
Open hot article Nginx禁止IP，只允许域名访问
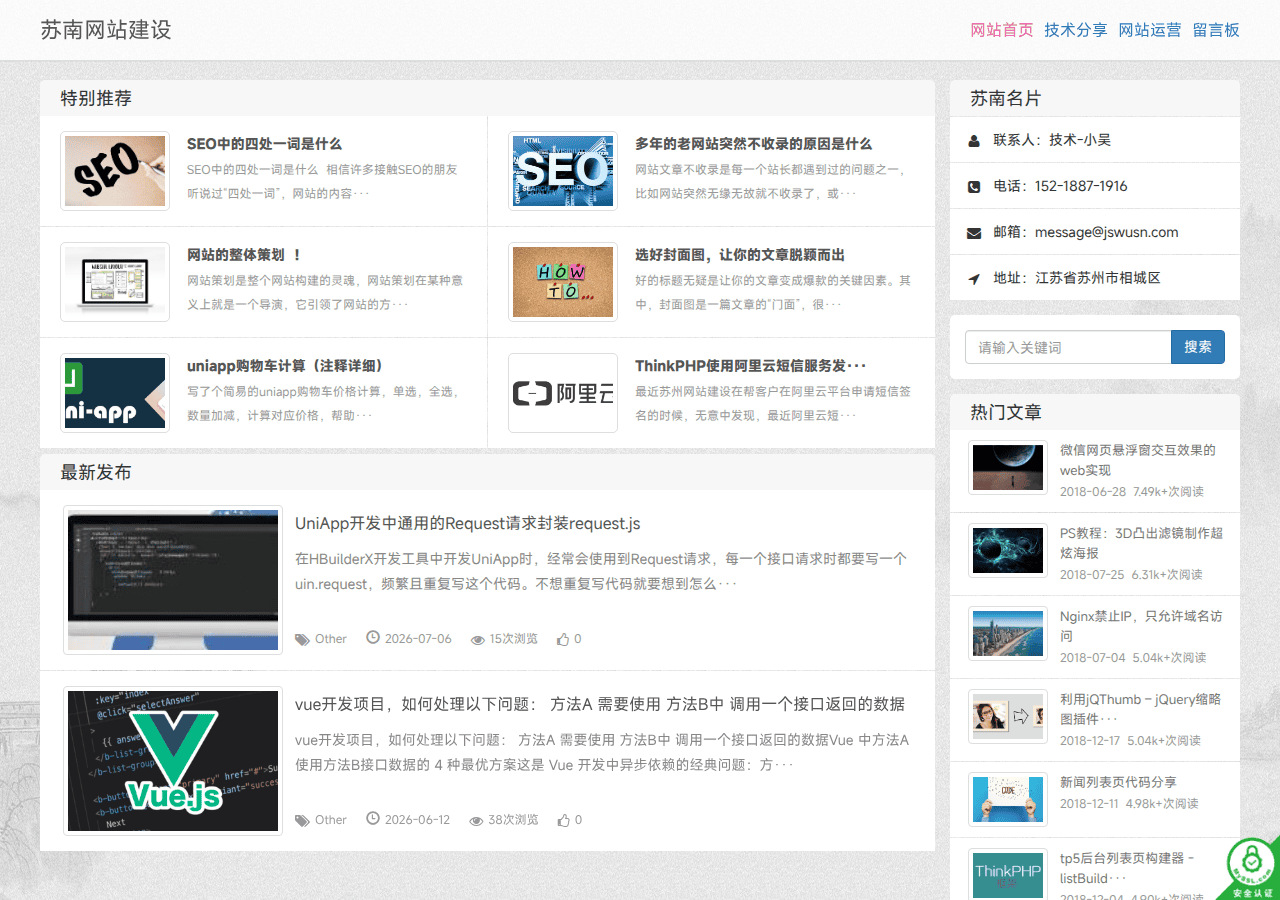[1141, 626]
